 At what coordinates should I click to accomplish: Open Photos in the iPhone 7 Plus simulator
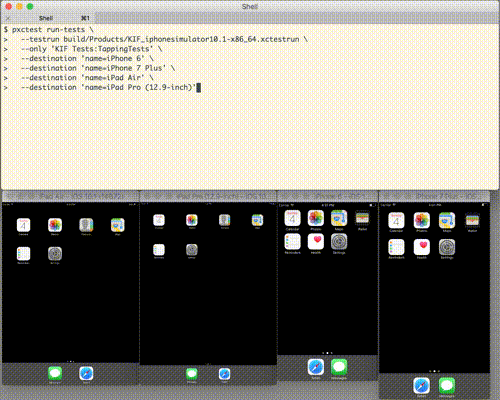422,220
